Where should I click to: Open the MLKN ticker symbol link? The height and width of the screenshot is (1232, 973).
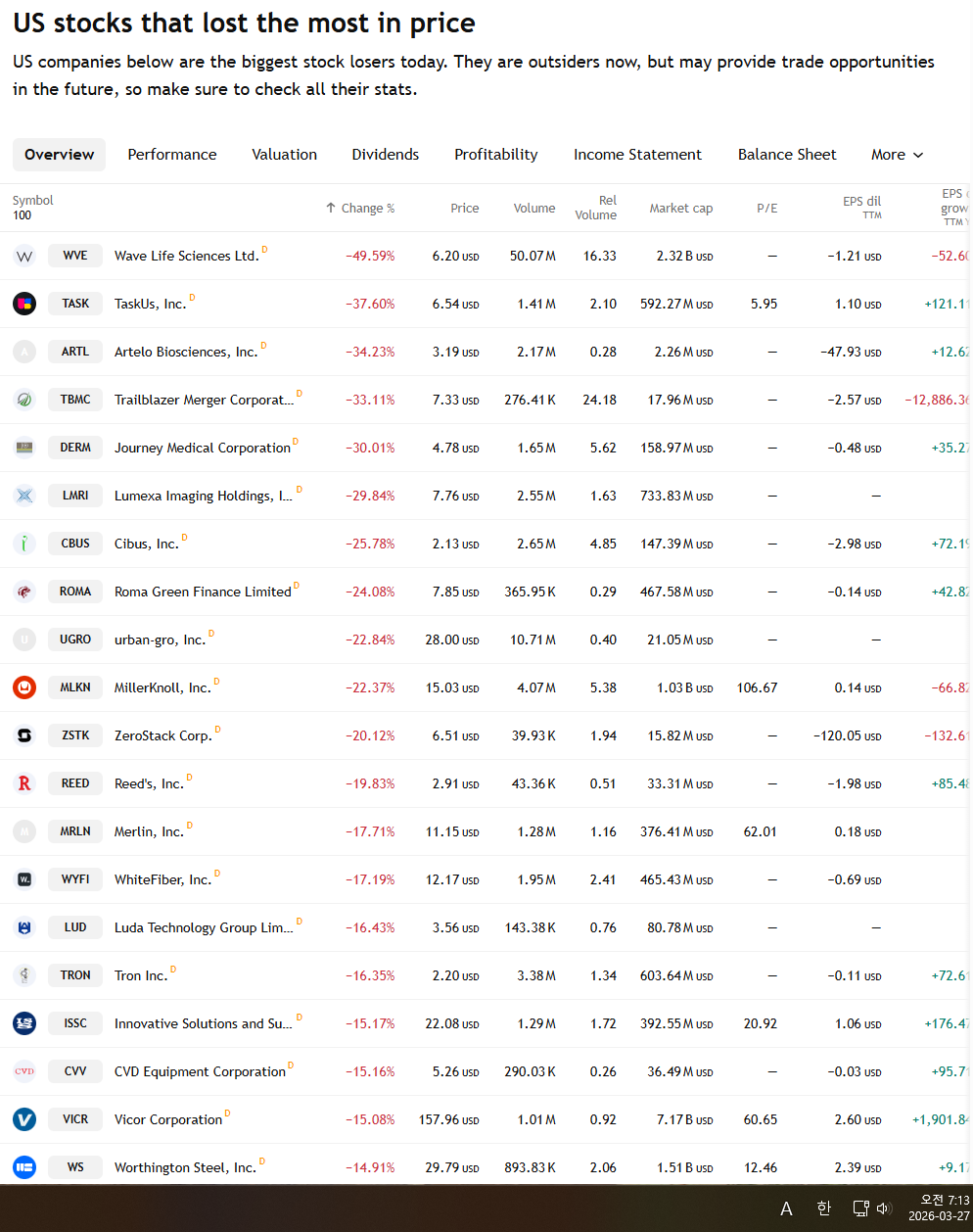pyautogui.click(x=75, y=687)
